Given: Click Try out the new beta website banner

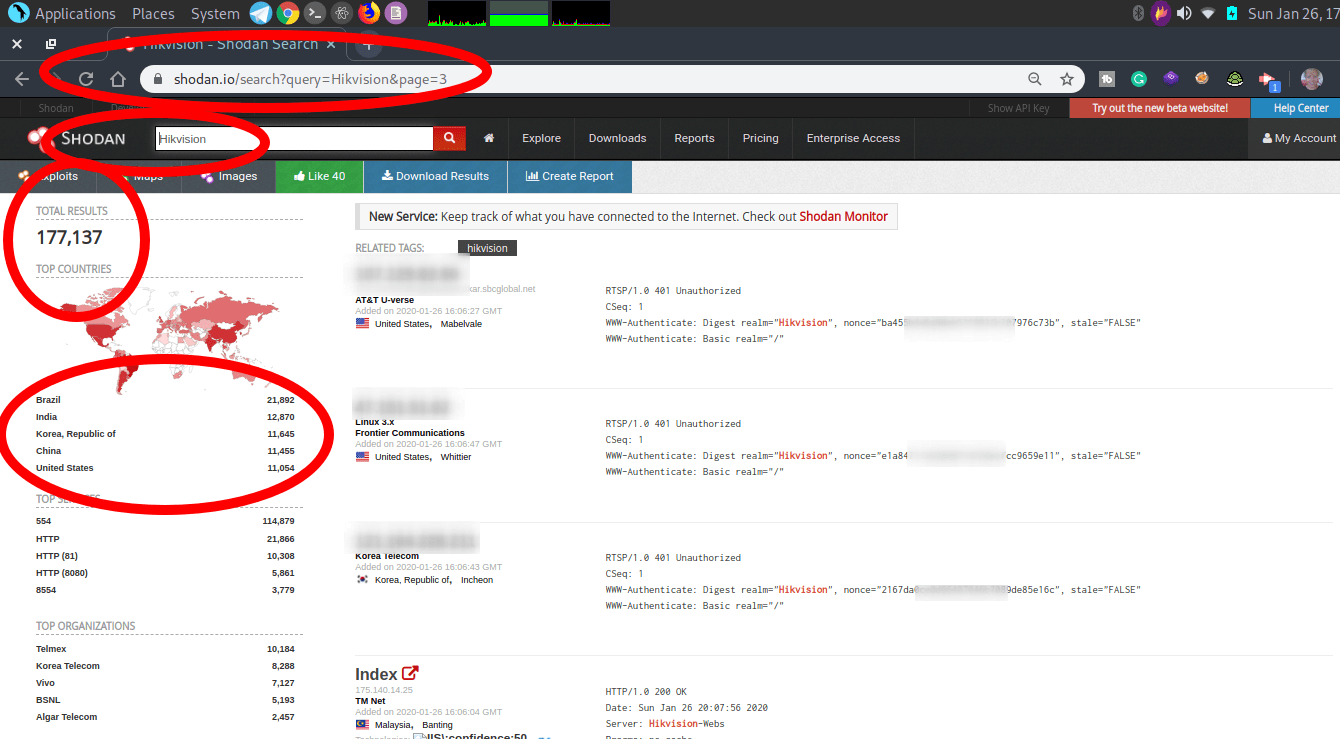Looking at the screenshot, I should point(1159,108).
